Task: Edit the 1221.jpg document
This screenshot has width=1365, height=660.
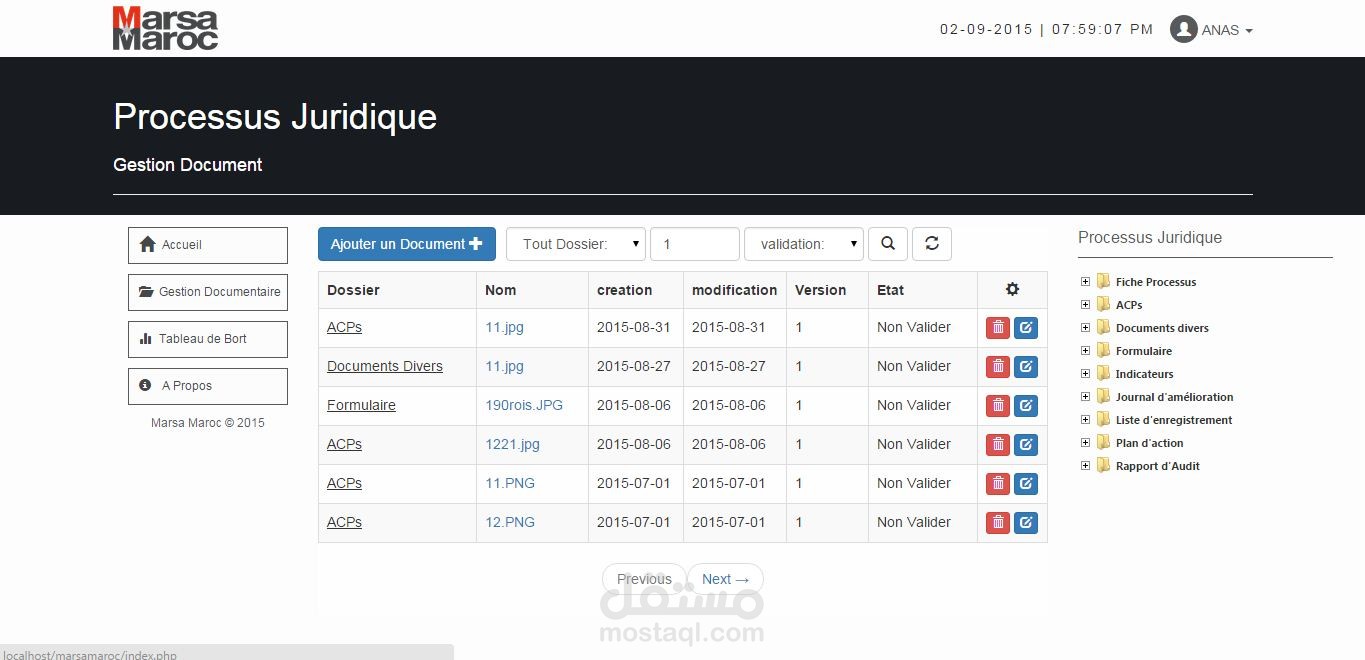Action: tap(1026, 445)
